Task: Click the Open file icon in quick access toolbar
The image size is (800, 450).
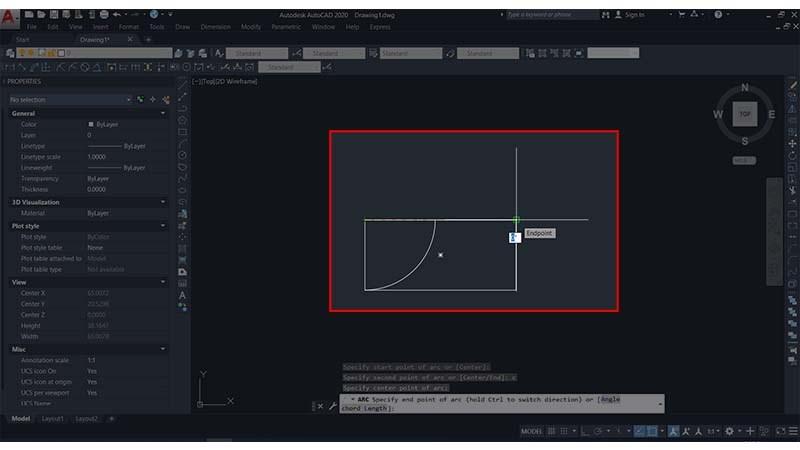Action: click(x=41, y=15)
